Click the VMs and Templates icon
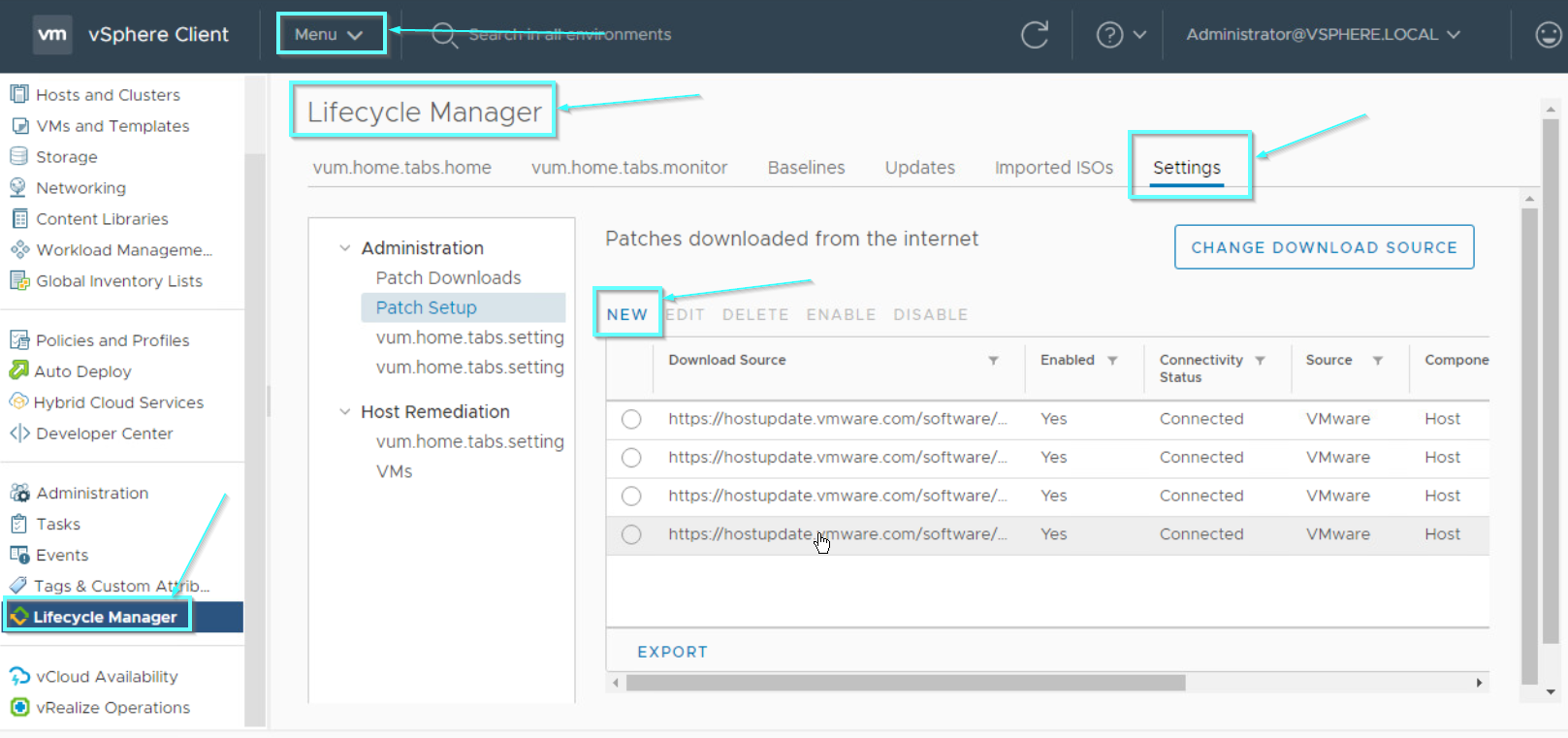The image size is (1568, 738). pos(19,125)
